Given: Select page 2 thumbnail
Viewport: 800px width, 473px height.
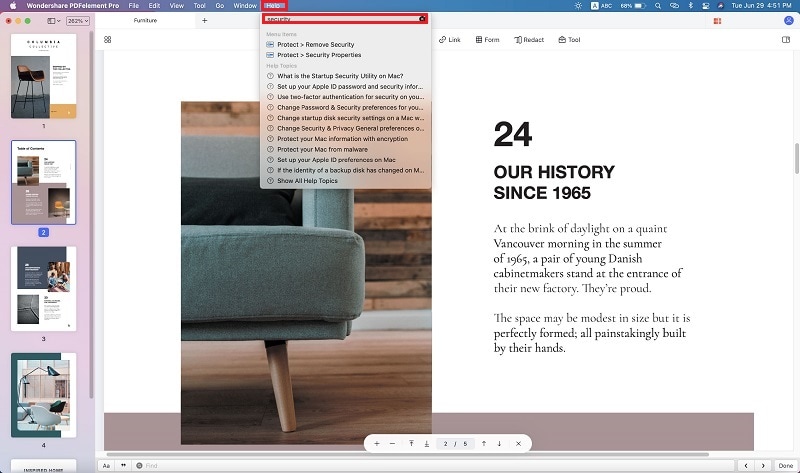Looking at the screenshot, I should point(43,182).
